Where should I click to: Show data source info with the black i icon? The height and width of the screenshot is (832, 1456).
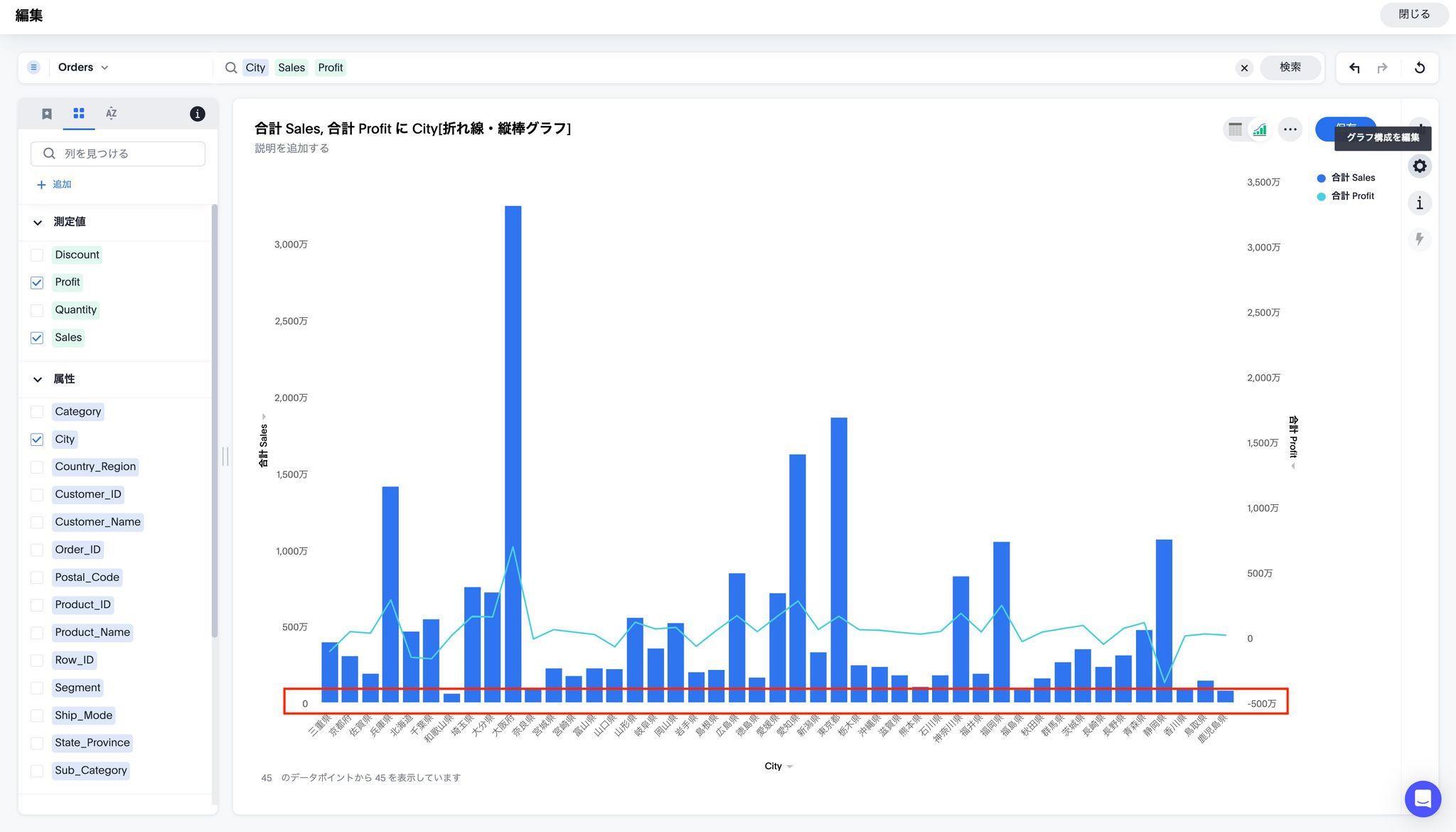click(x=198, y=114)
